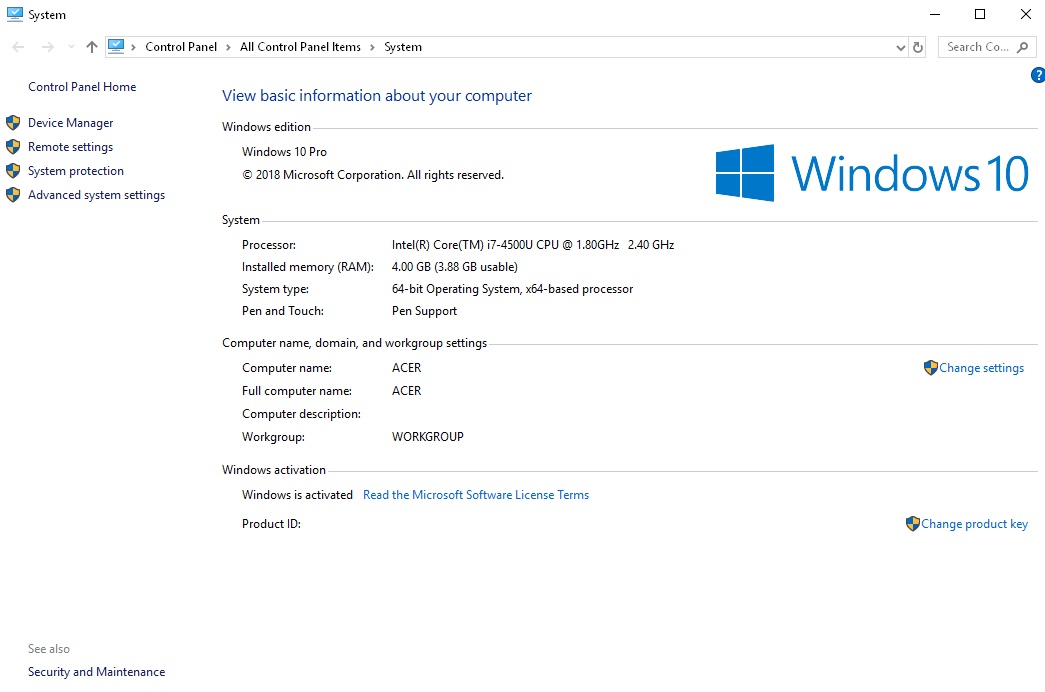
Task: Click the forward navigation arrow
Action: [x=47, y=47]
